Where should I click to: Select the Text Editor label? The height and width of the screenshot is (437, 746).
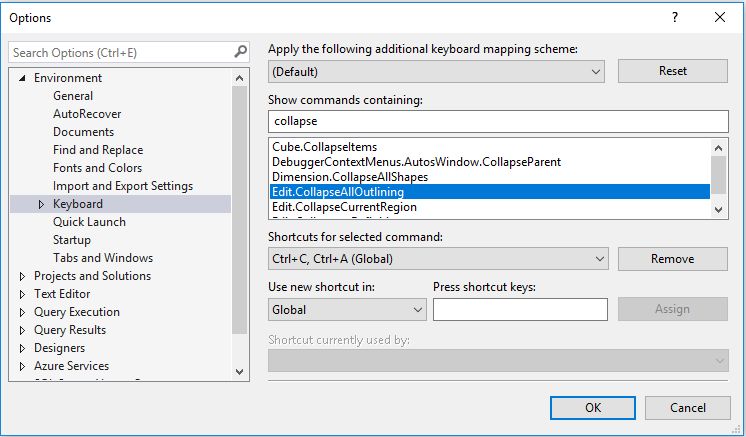(62, 294)
